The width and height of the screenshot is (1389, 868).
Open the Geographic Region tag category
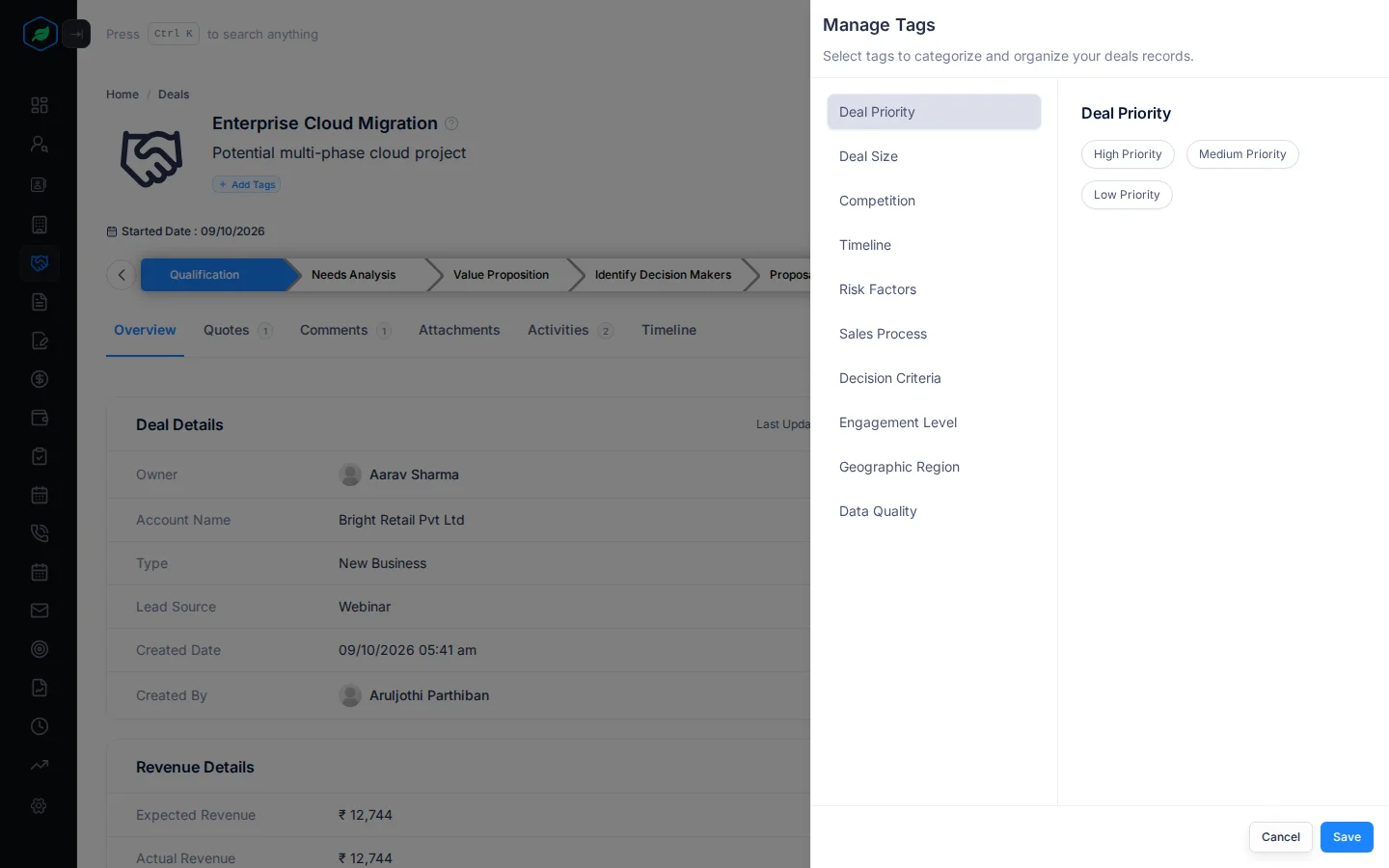tap(934, 467)
